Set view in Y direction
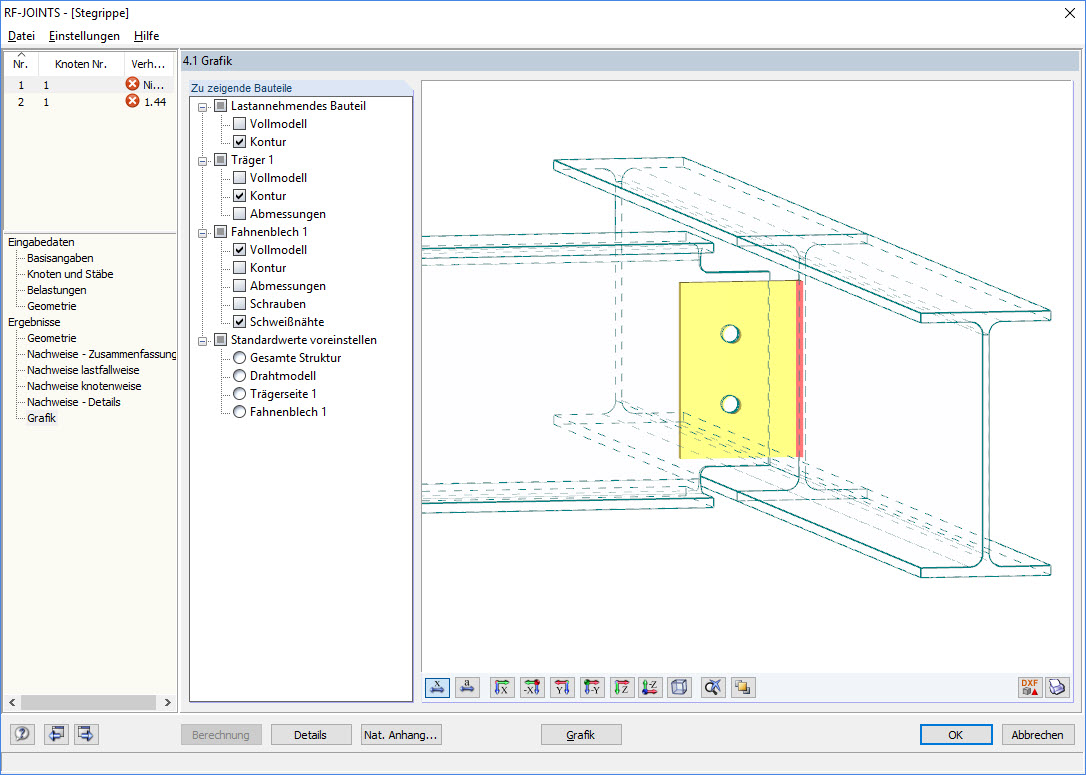 [562, 687]
